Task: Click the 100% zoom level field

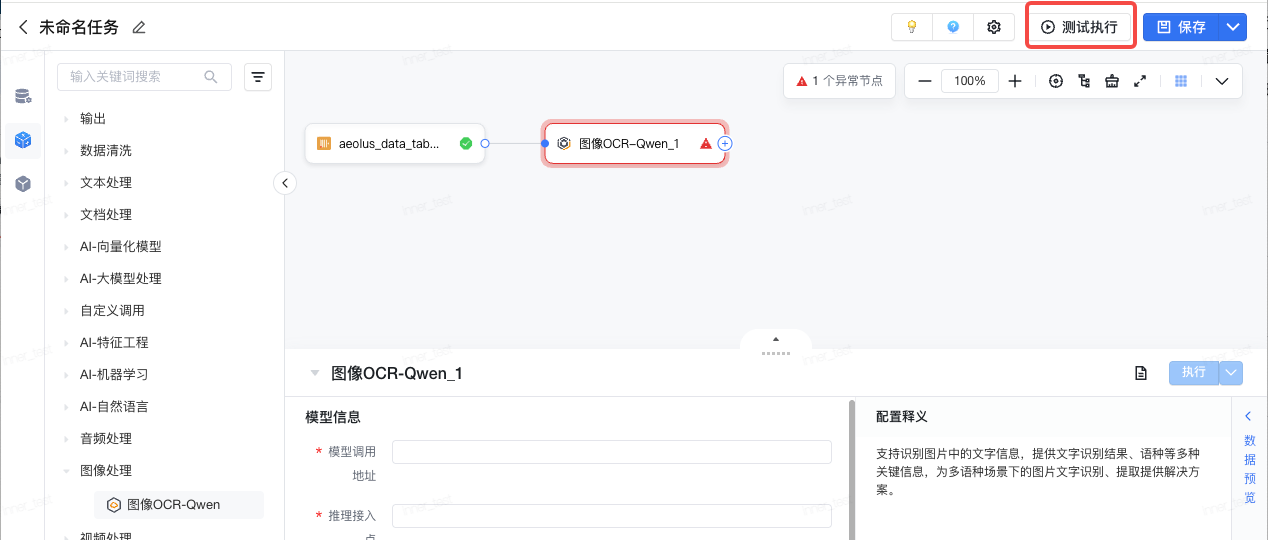Action: coord(970,81)
